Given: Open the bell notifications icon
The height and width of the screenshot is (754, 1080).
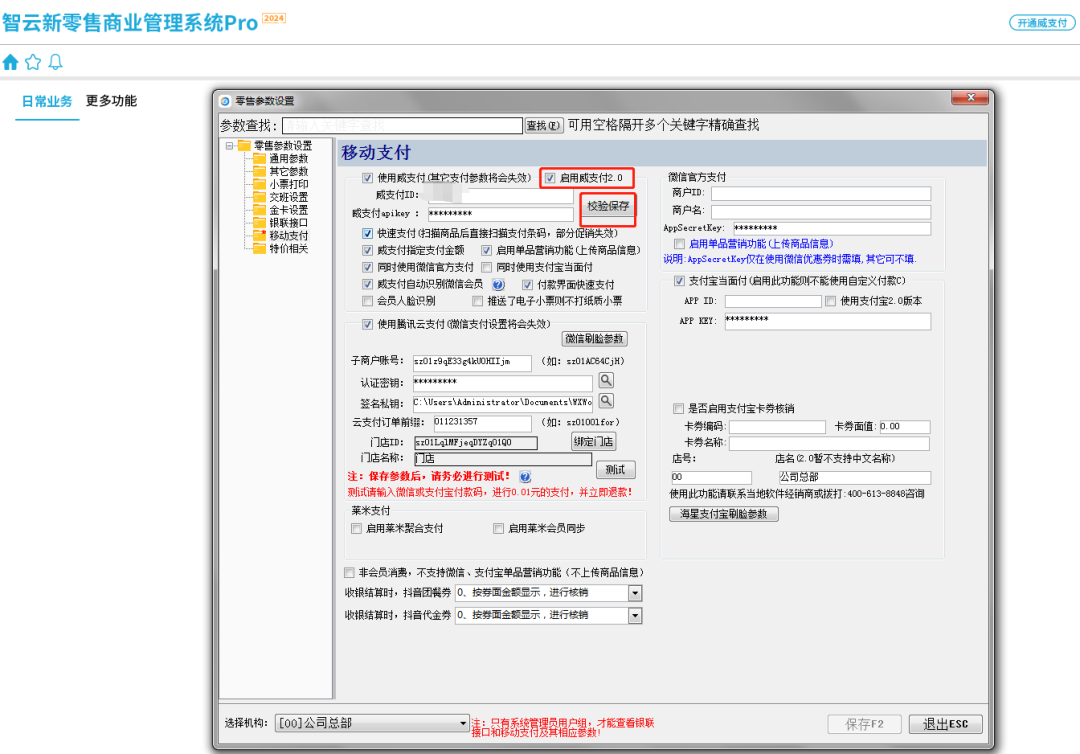Looking at the screenshot, I should pos(55,62).
